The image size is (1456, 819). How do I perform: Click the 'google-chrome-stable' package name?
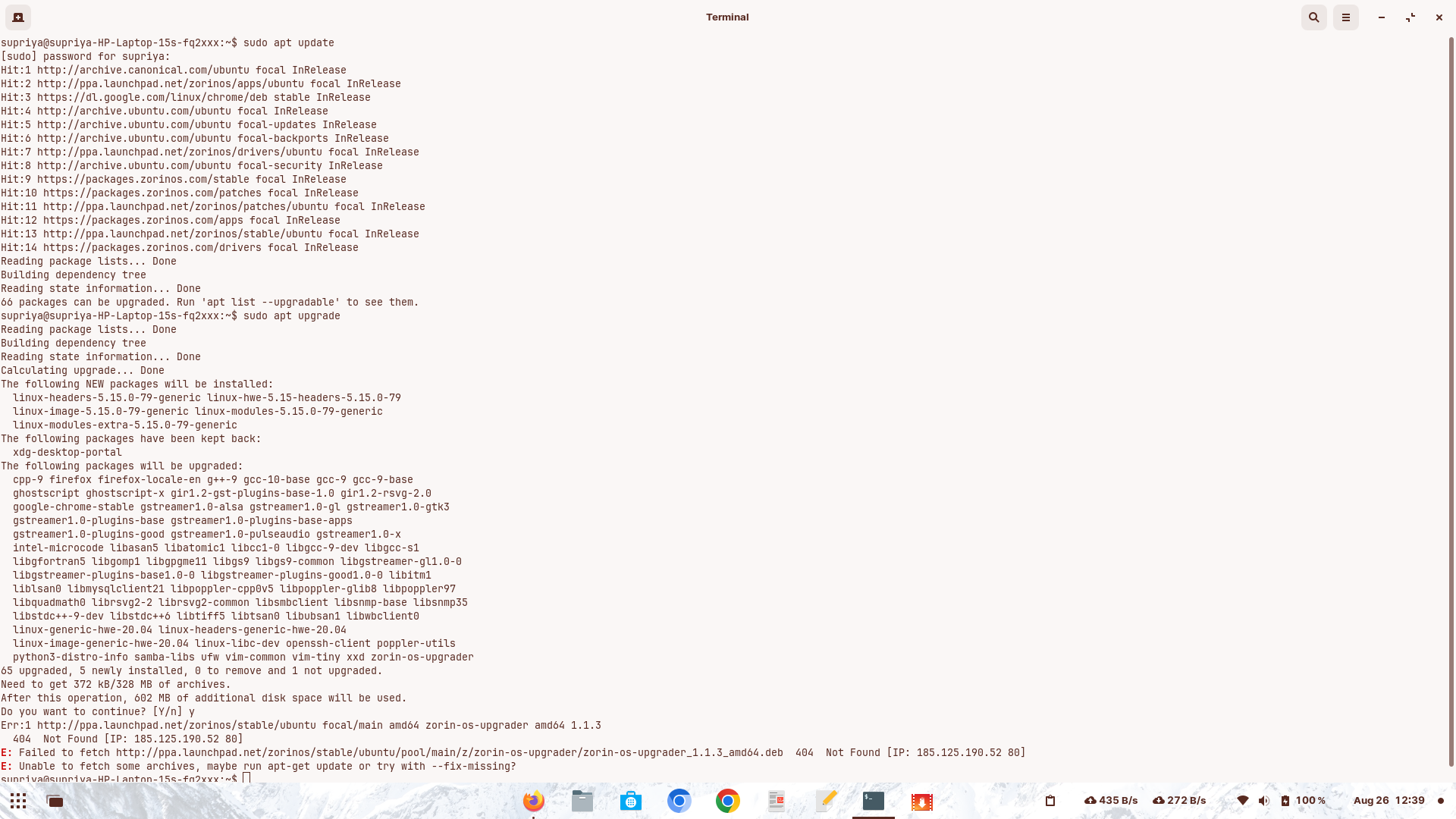coord(74,507)
